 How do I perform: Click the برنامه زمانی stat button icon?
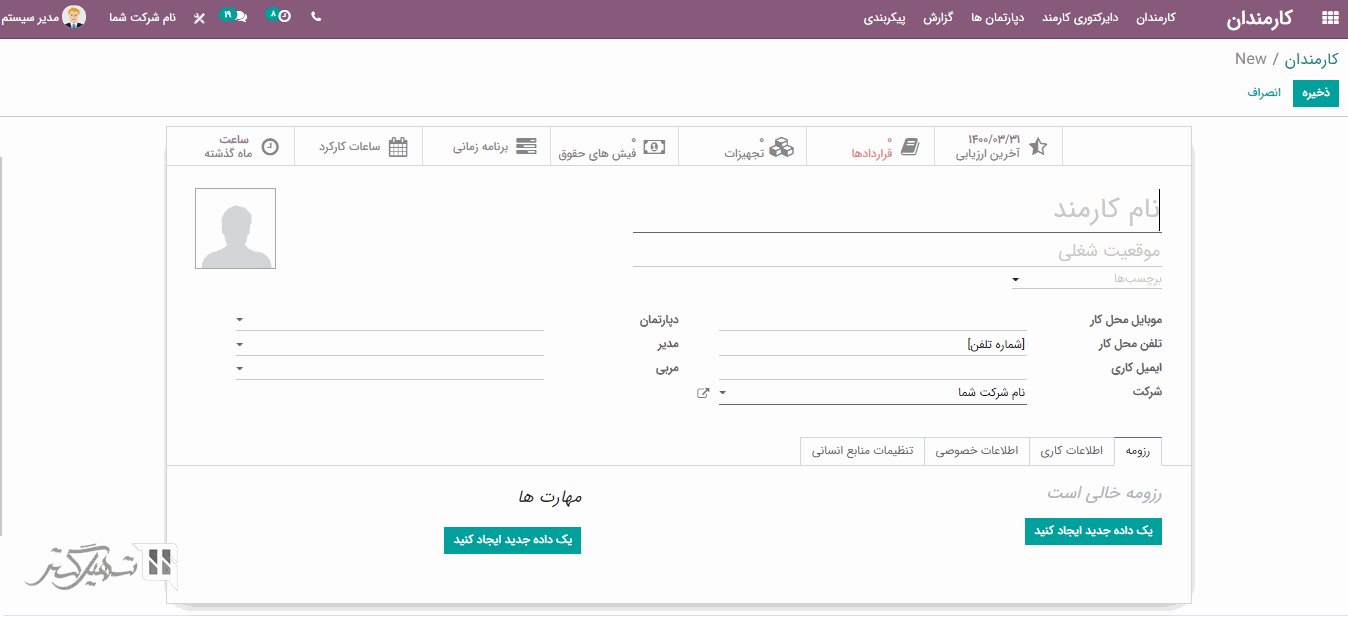pos(525,147)
